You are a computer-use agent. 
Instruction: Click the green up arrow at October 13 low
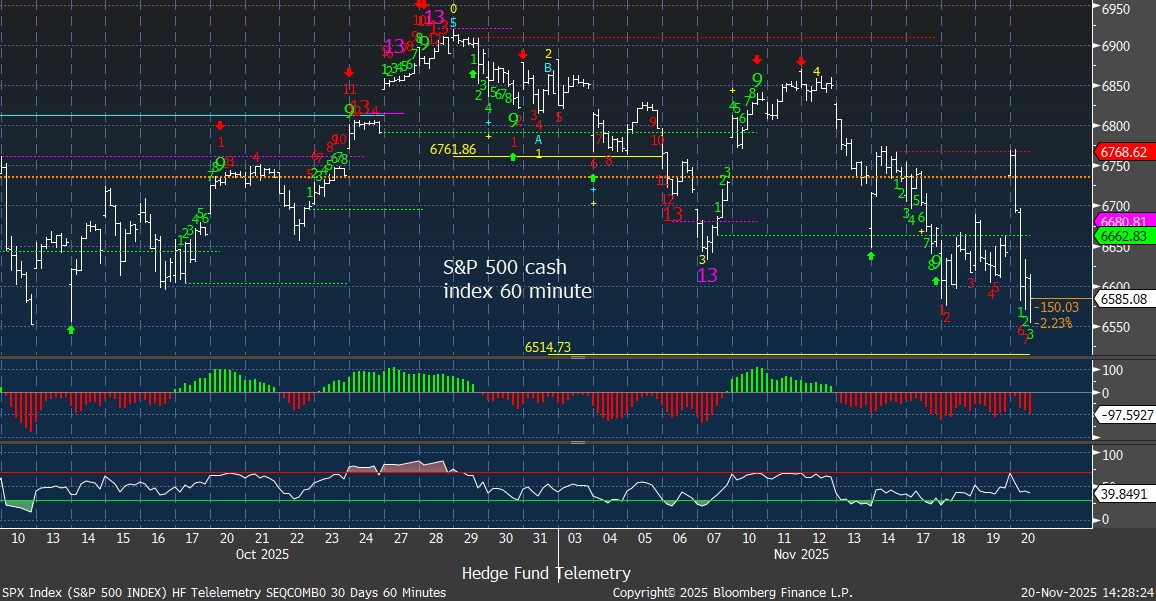[71, 329]
